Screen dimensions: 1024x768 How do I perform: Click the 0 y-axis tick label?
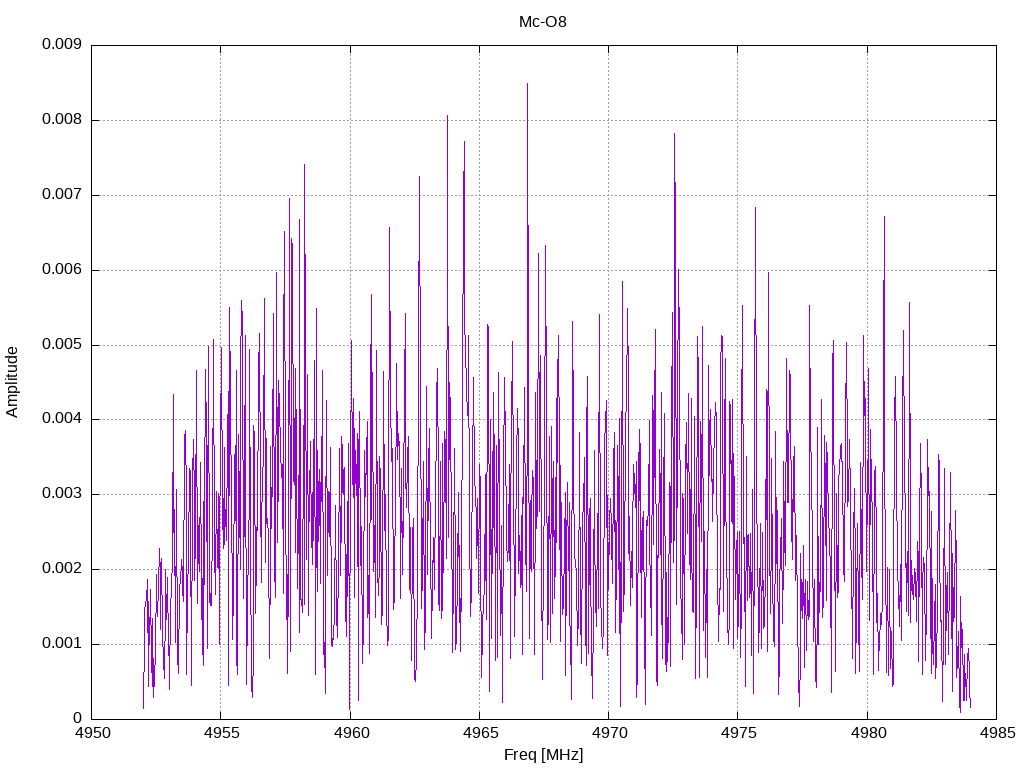(x=78, y=718)
